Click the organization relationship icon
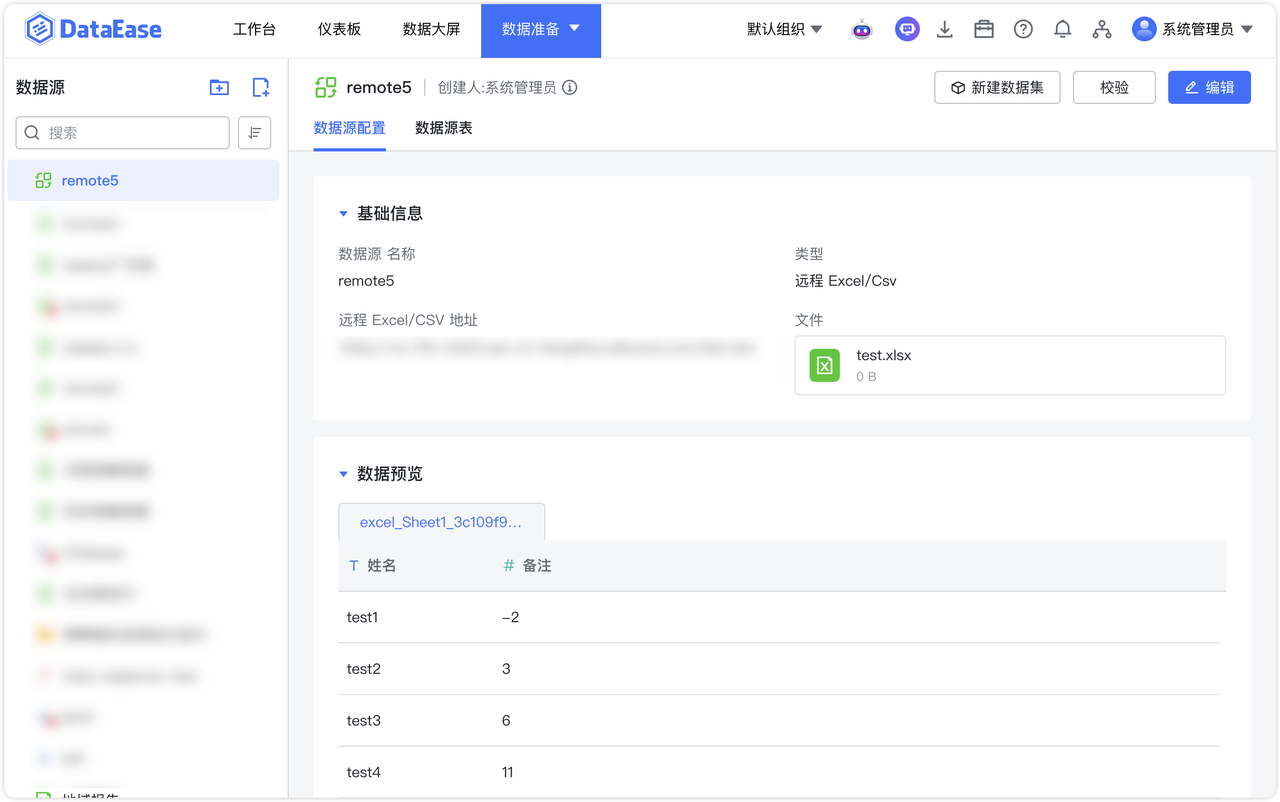 [x=1101, y=29]
